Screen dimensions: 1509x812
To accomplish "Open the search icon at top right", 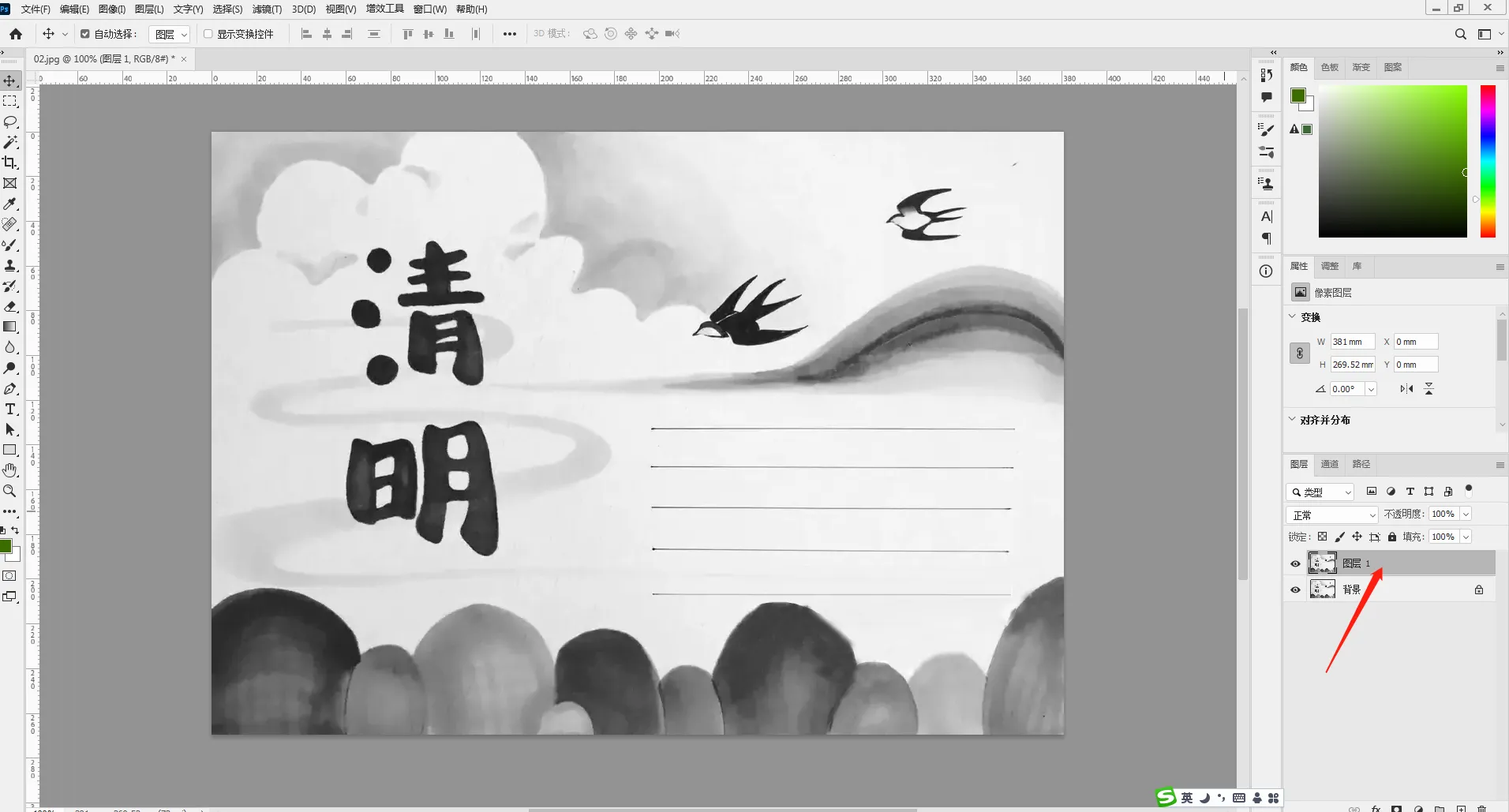I will (x=1460, y=34).
